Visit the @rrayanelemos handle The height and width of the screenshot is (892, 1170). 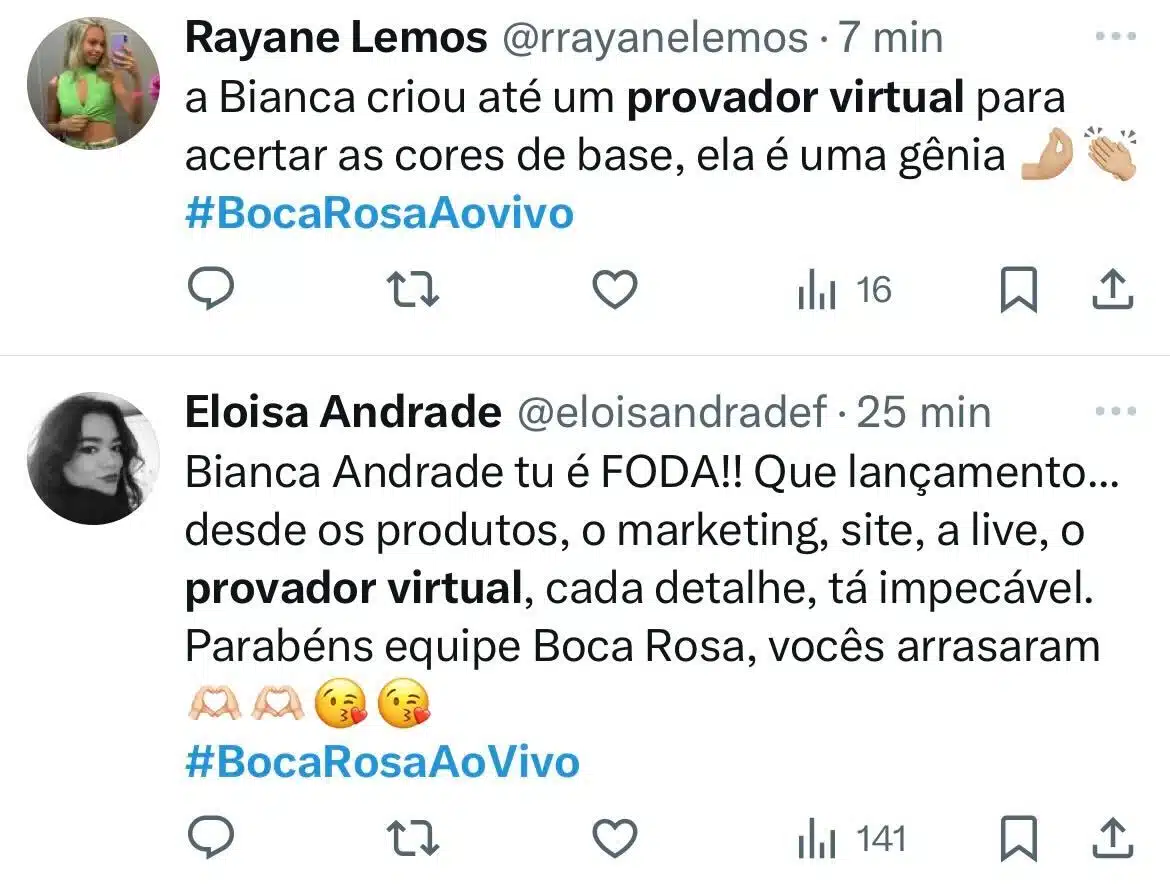(x=655, y=38)
